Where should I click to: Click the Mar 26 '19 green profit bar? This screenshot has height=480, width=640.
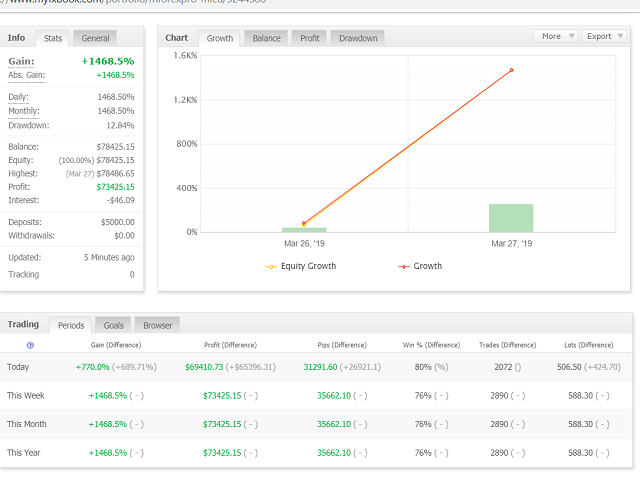(304, 230)
